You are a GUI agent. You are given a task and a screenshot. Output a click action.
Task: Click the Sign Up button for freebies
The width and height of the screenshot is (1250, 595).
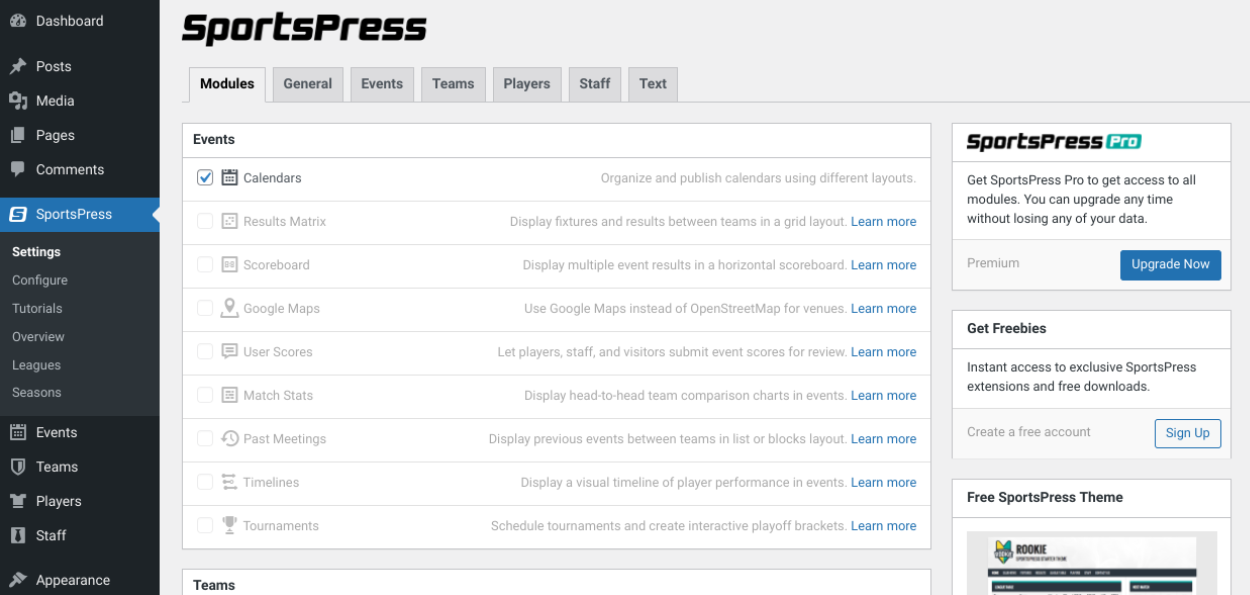point(1188,433)
